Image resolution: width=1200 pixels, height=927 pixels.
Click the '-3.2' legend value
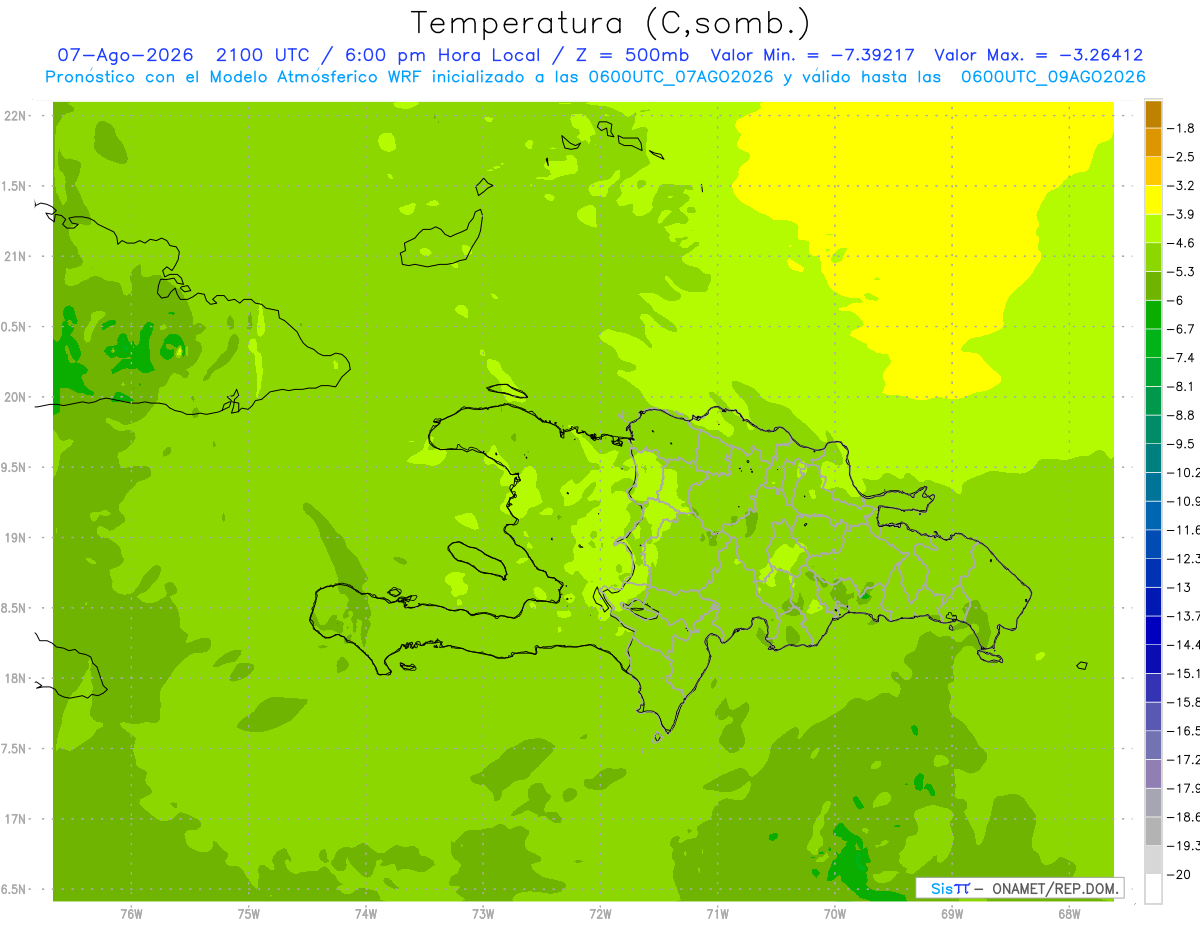click(1183, 185)
